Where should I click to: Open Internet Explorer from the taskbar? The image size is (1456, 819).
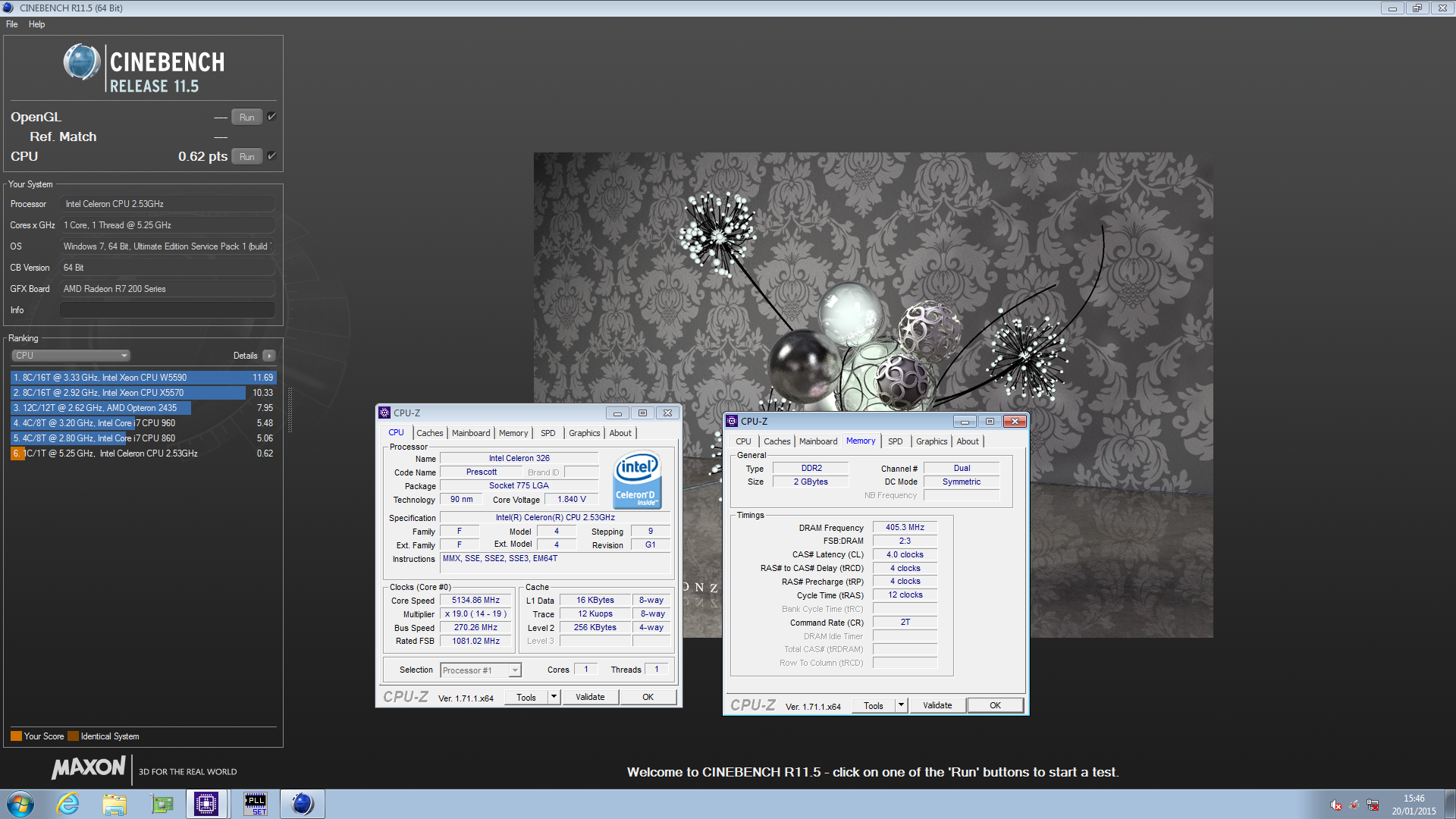click(x=68, y=804)
